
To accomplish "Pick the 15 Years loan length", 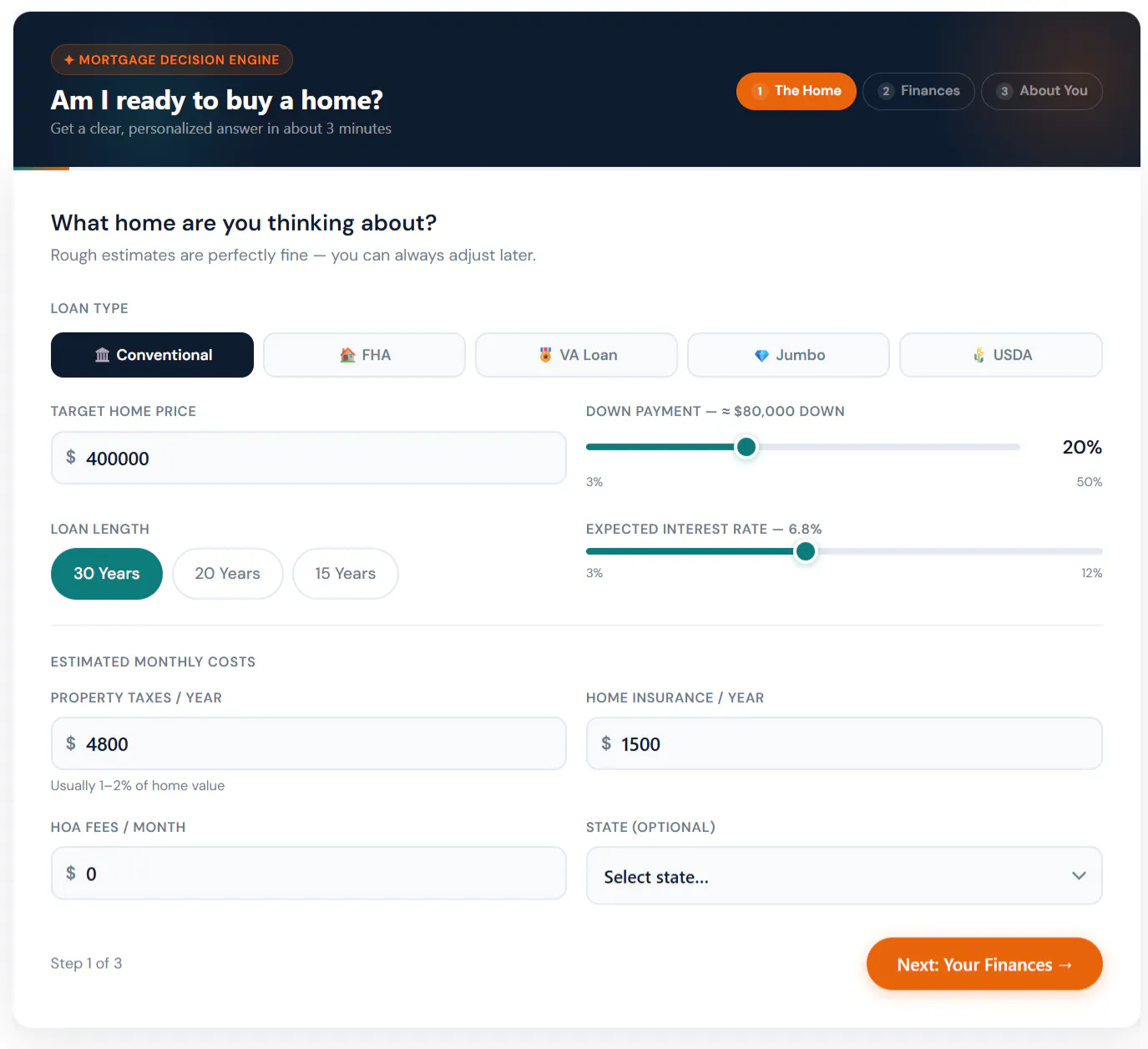I will coord(346,574).
